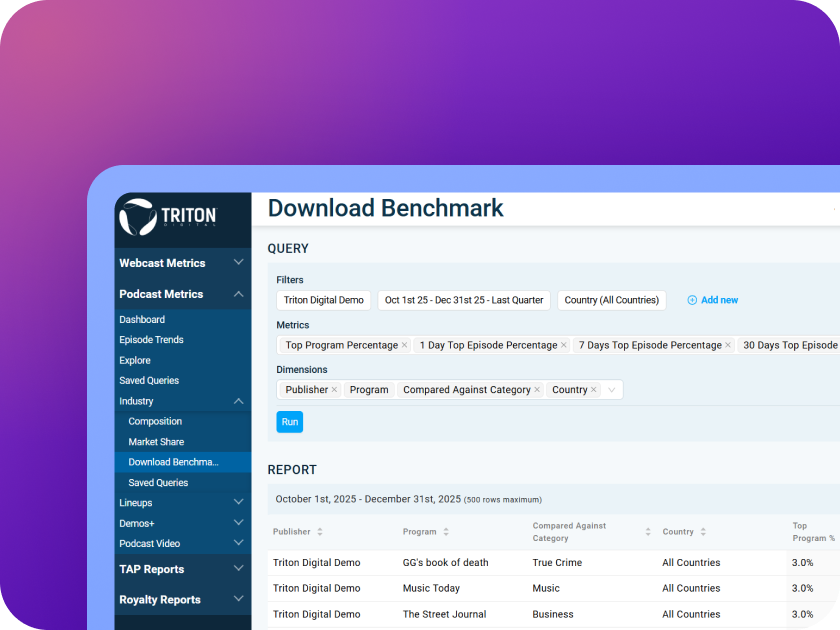Click the 3.0% value for Music Today
The width and height of the screenshot is (840, 630).
point(802,588)
